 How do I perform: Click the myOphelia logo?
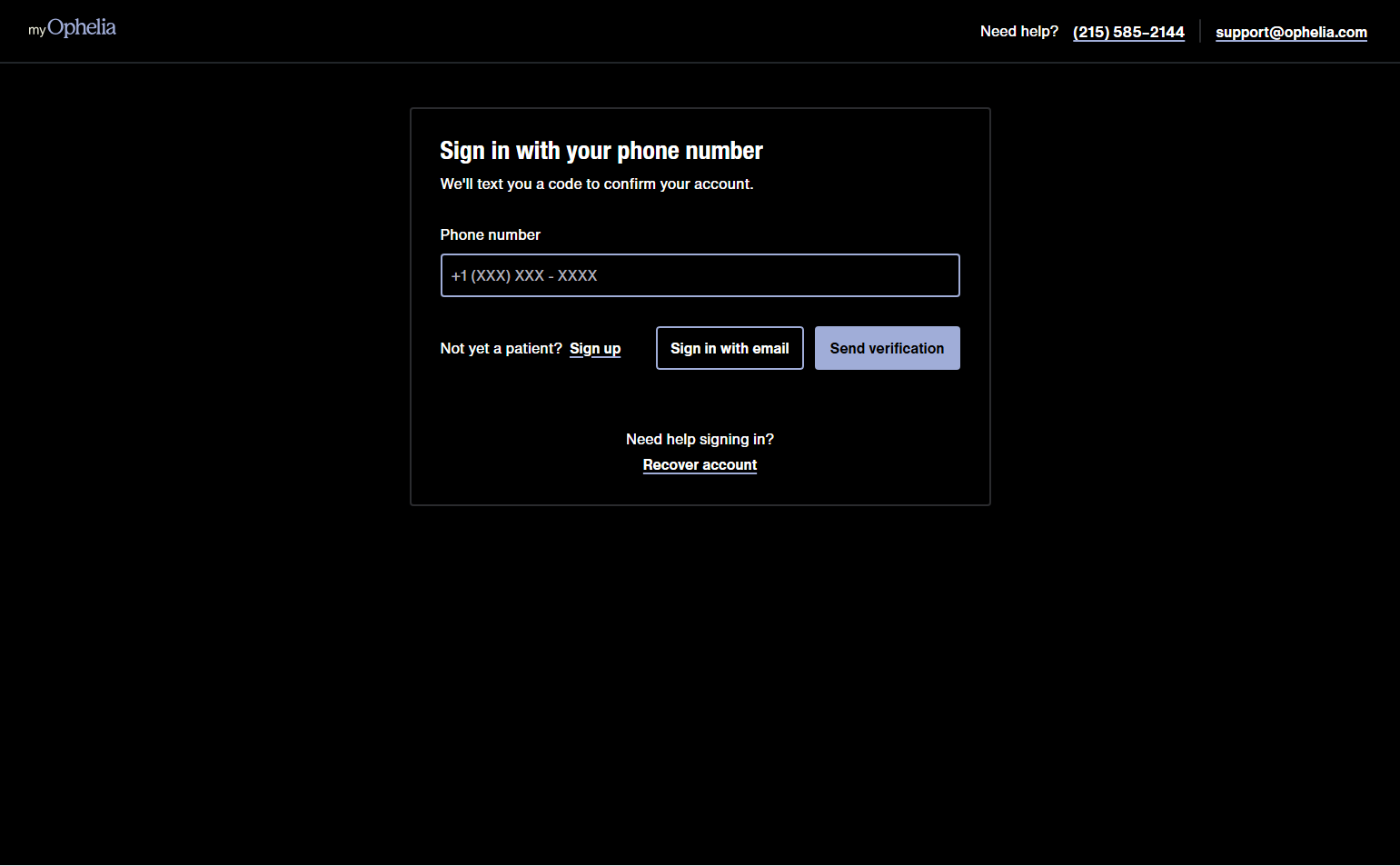click(72, 28)
